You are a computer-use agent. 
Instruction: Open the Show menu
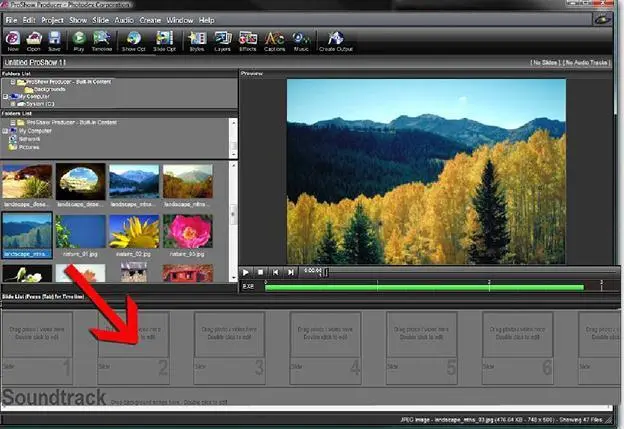tap(78, 20)
